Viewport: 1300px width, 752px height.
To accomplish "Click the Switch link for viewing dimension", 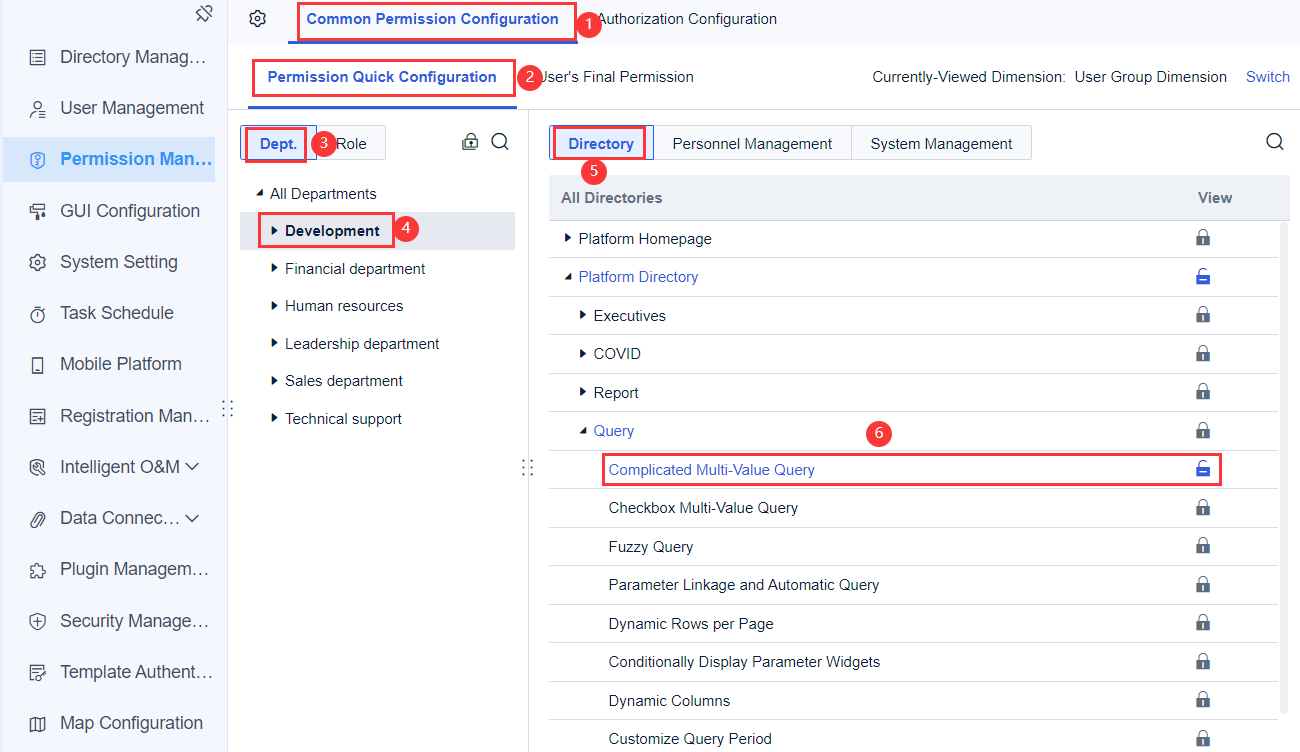I will pyautogui.click(x=1267, y=76).
